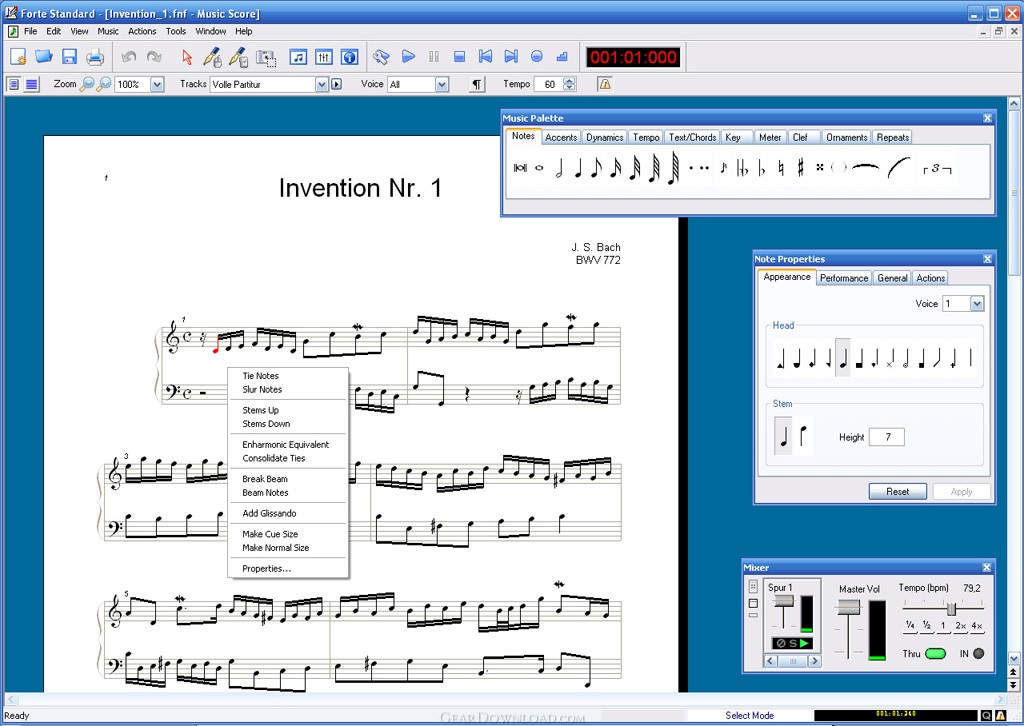Click the Apply button in Note Properties
This screenshot has width=1024, height=726.
[961, 492]
